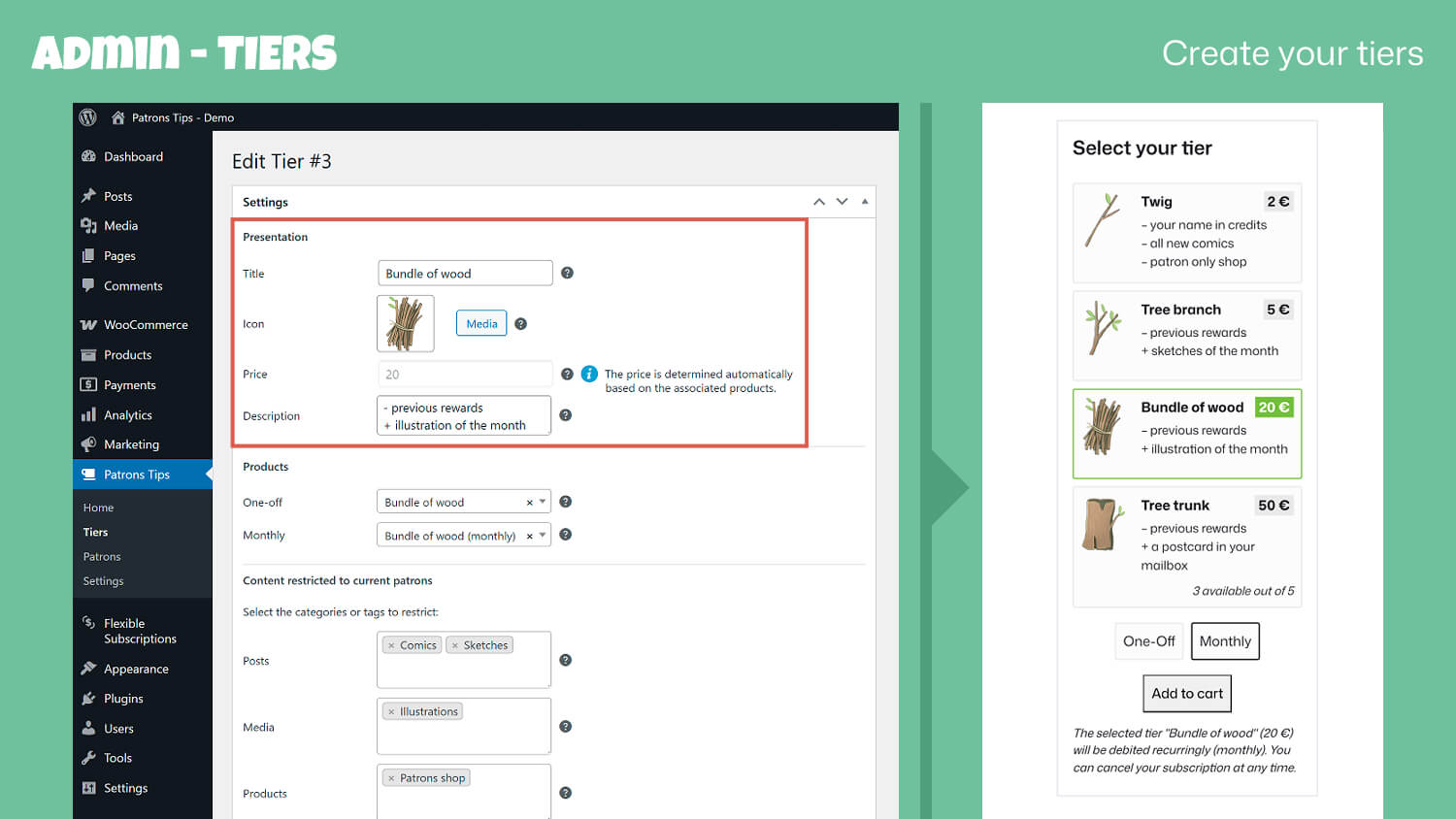Click the Posts pin icon

88,195
